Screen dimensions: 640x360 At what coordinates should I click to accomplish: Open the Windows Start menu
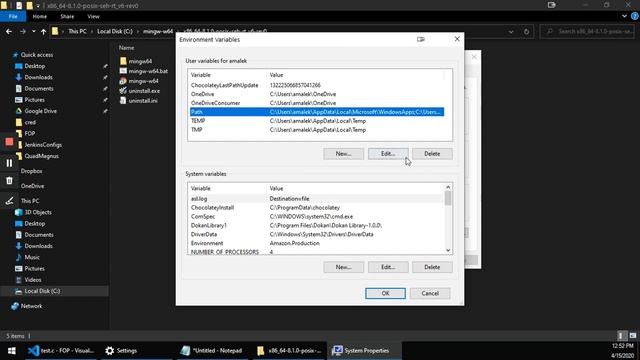click(11, 351)
